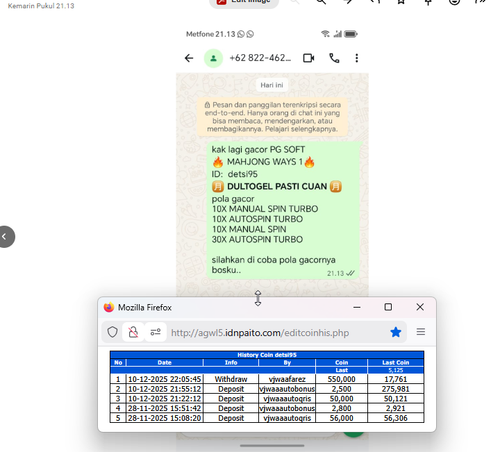Select the coin value '550,000'
The image size is (500, 452).
pyautogui.click(x=341, y=379)
